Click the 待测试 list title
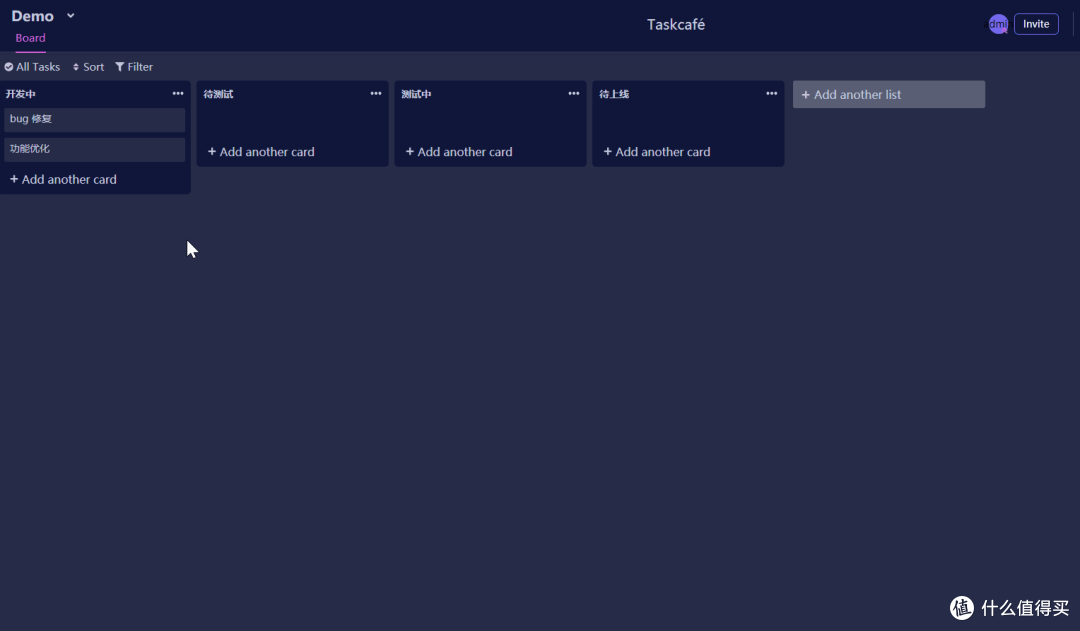 tap(218, 94)
